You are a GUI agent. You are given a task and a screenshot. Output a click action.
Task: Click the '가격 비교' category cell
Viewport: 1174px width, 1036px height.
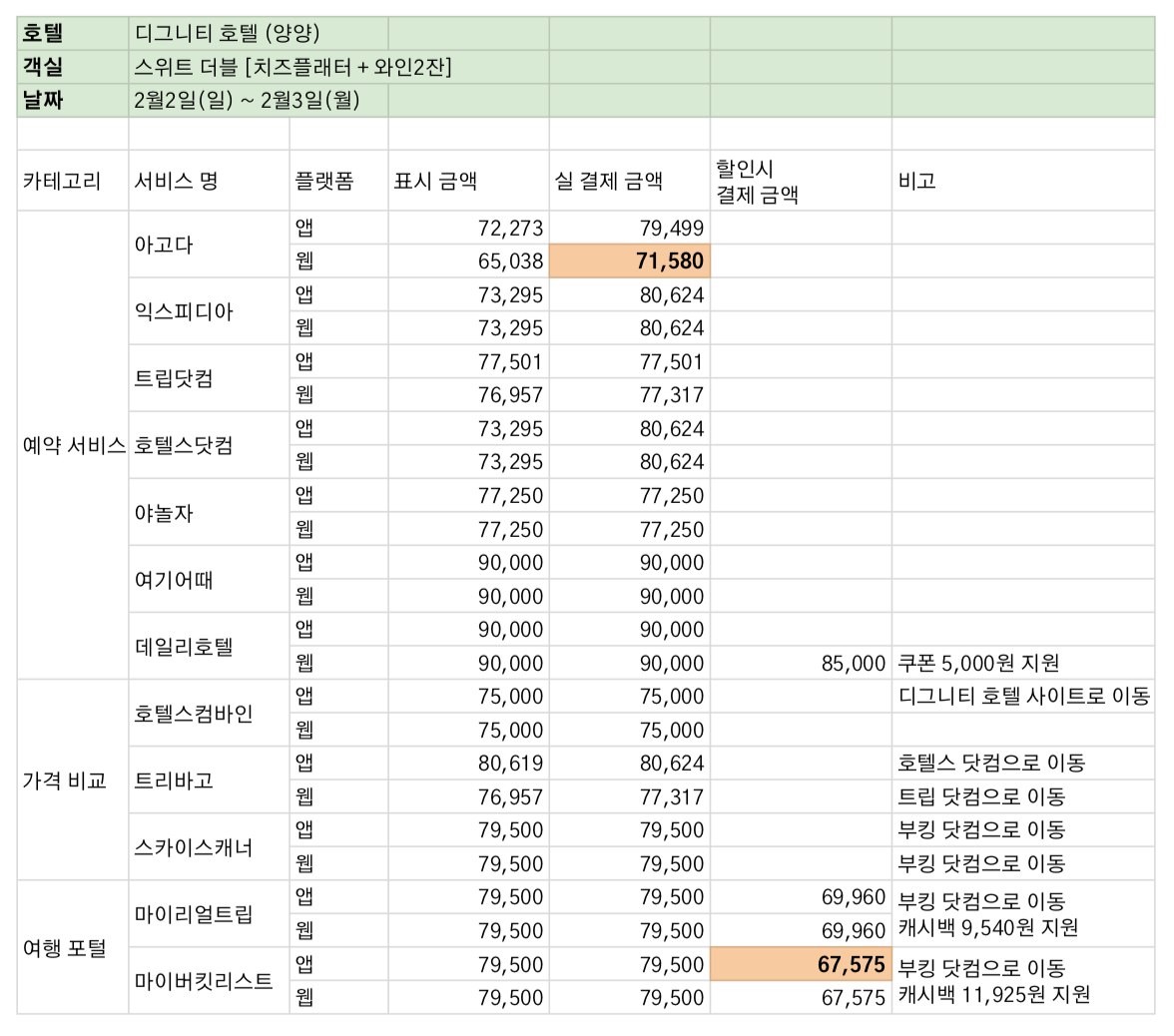tap(73, 780)
